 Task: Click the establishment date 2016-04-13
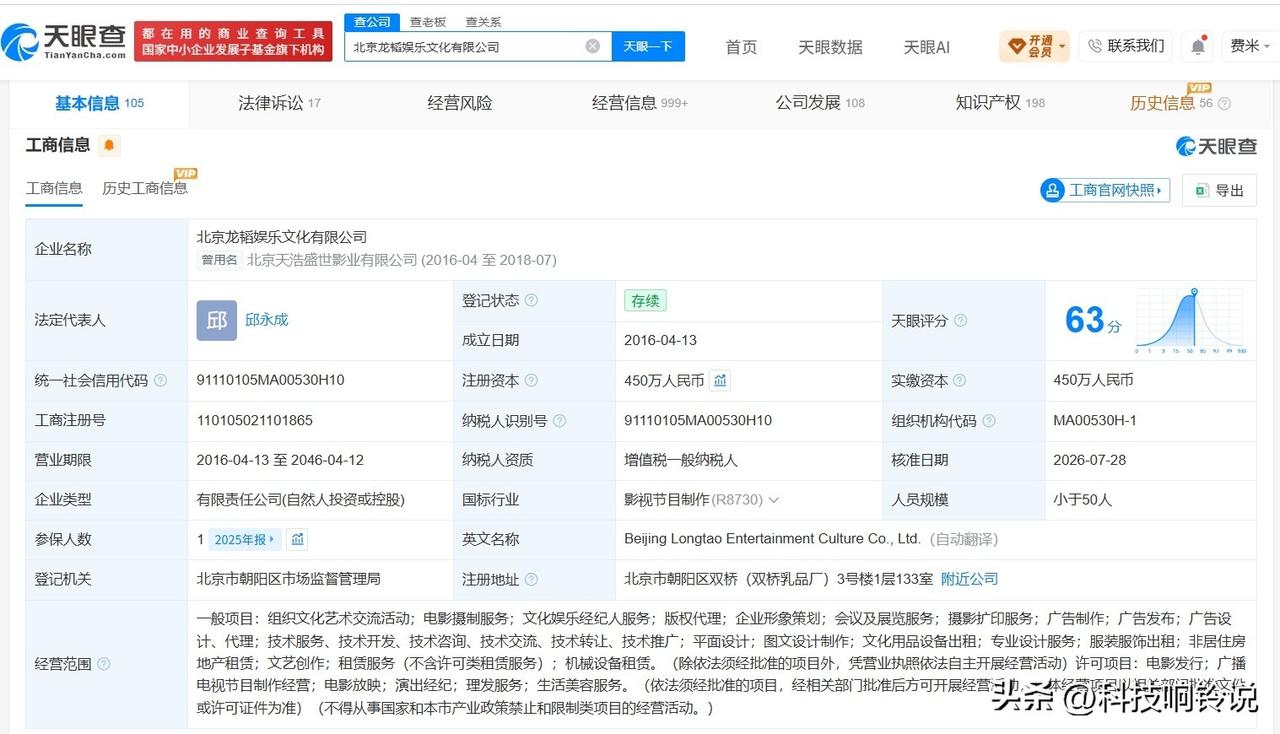pyautogui.click(x=660, y=340)
